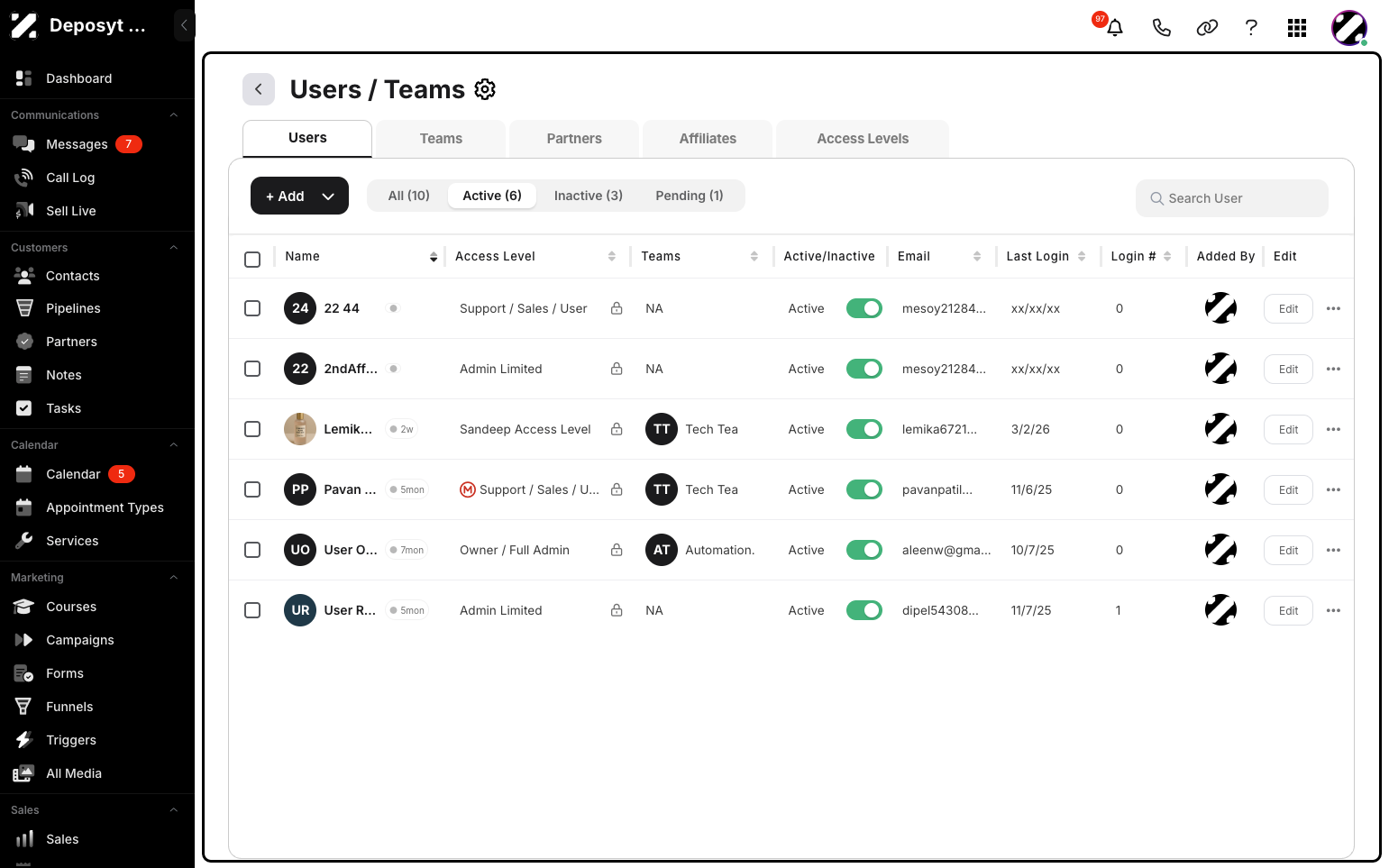Open Messages in the sidebar
Viewport: 1389px width, 868px height.
[x=77, y=144]
